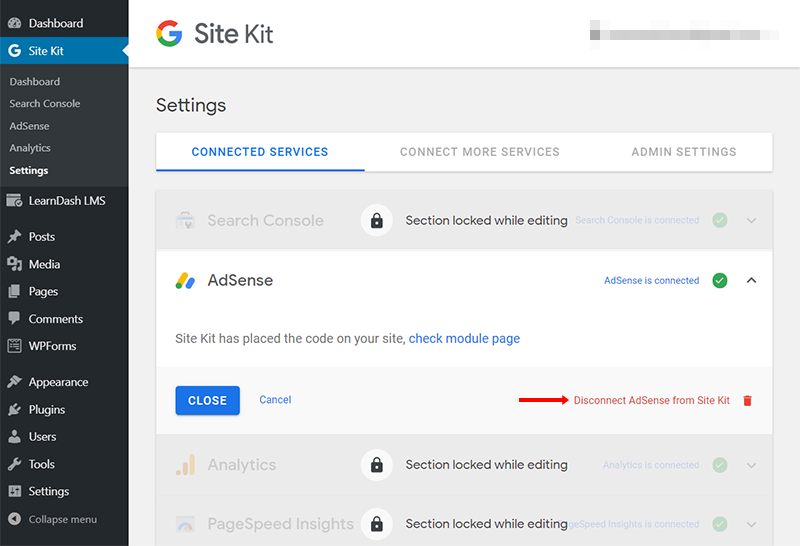The image size is (800, 546).
Task: Click the lock icon on PageSpeed Insights row
Action: coord(377,524)
